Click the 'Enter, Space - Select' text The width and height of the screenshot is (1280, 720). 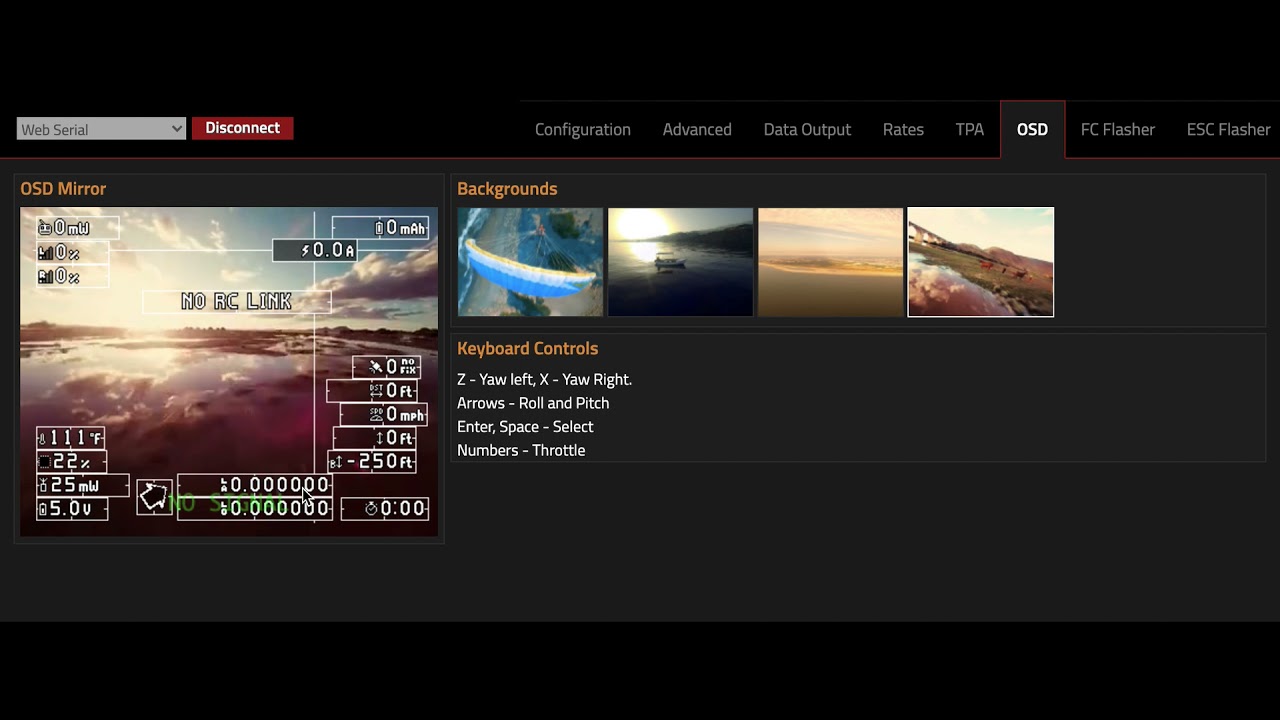(525, 426)
